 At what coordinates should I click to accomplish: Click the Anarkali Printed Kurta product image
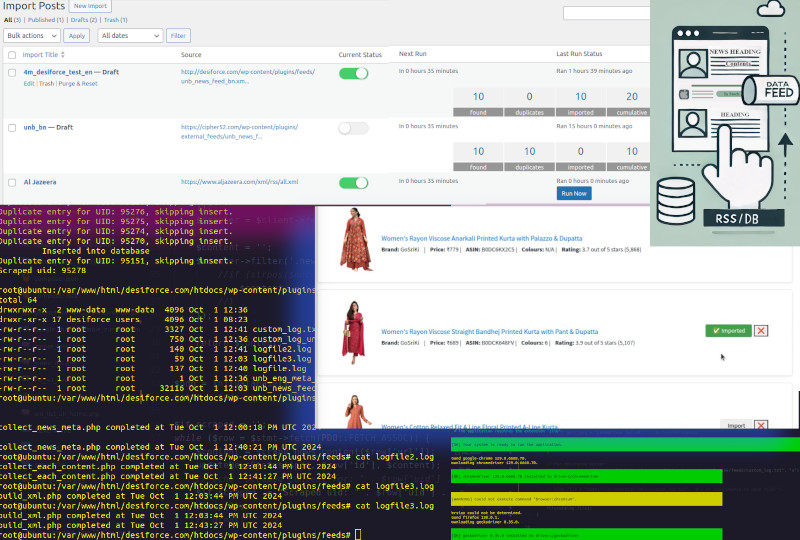pos(355,240)
